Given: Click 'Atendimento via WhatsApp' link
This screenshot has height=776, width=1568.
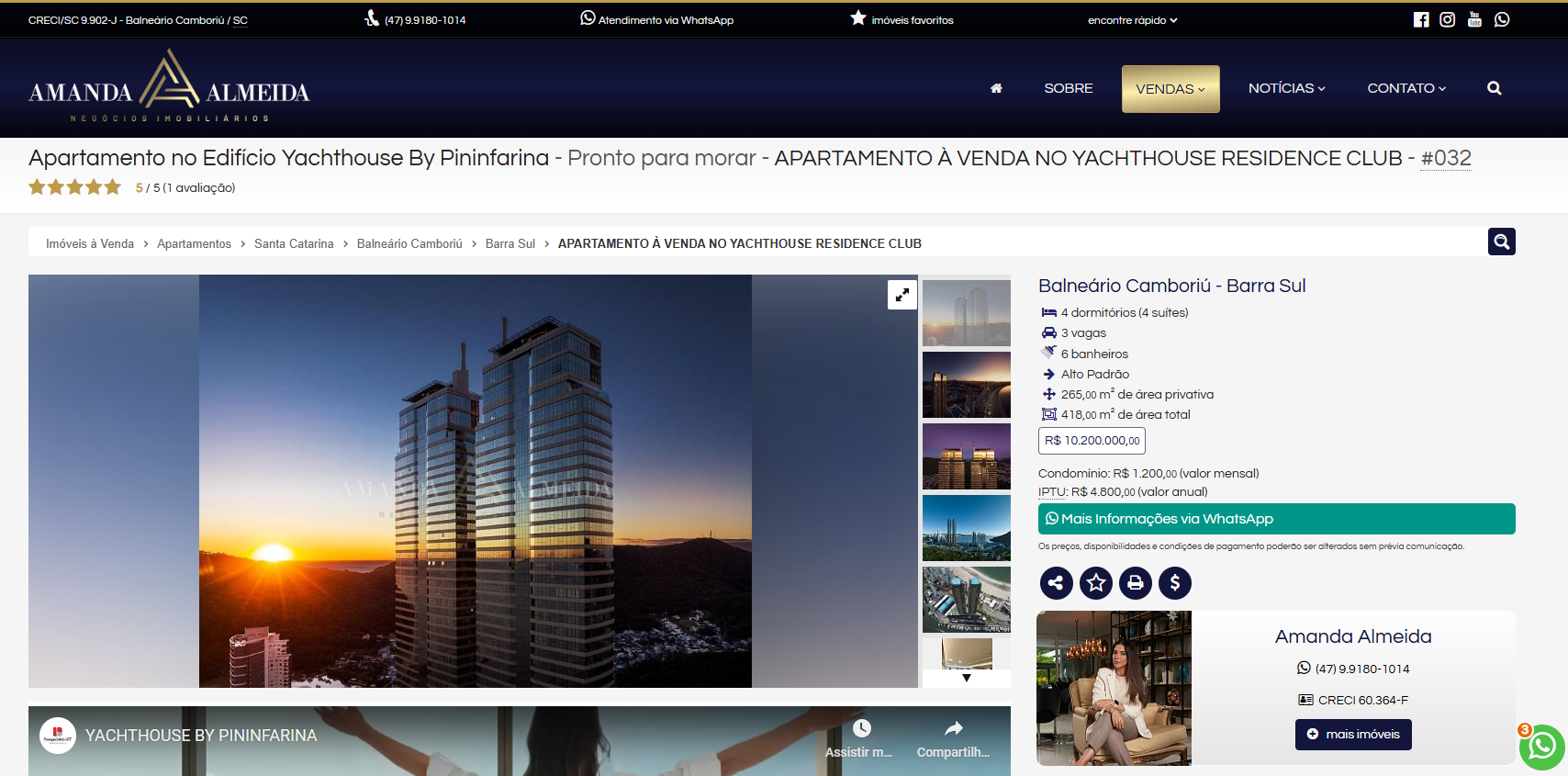Looking at the screenshot, I should point(656,19).
